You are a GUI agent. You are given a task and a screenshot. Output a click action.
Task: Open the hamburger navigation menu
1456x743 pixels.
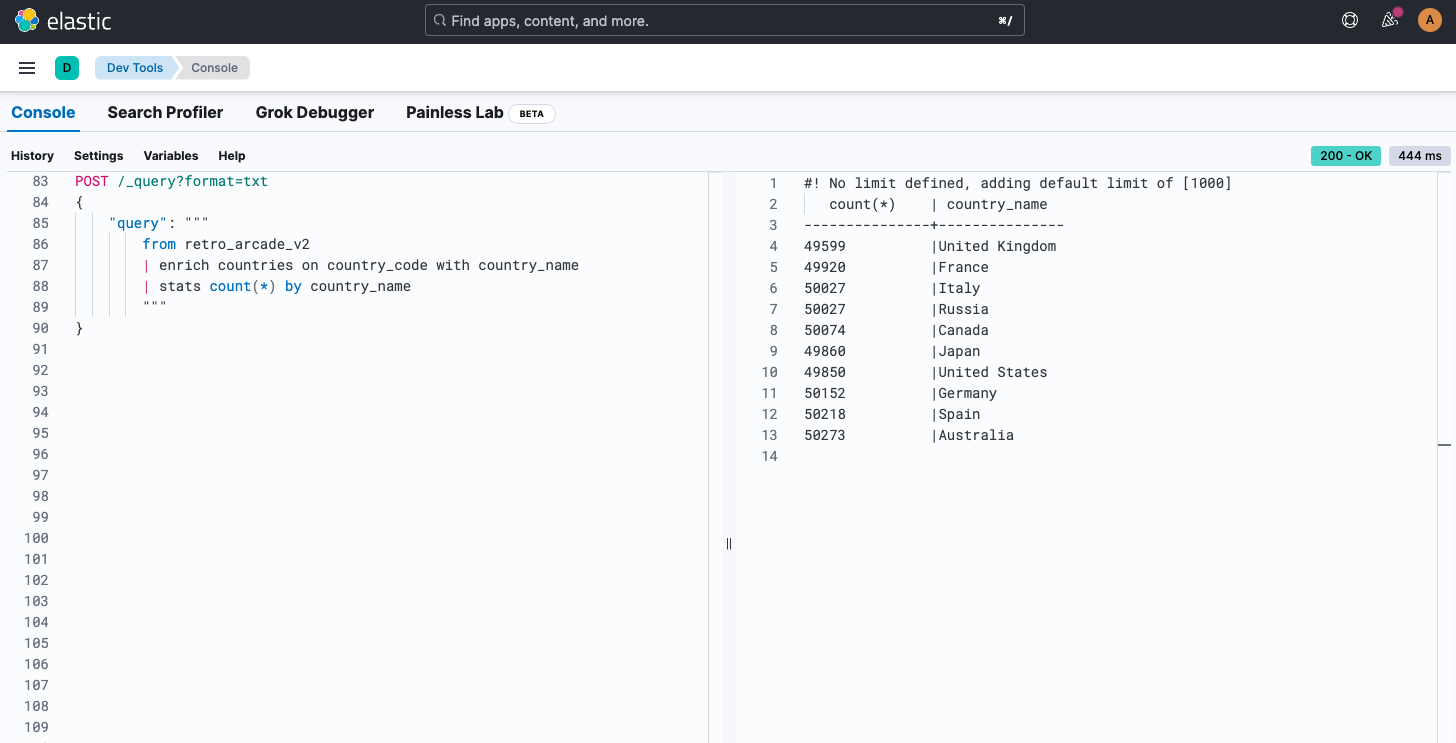click(x=27, y=68)
